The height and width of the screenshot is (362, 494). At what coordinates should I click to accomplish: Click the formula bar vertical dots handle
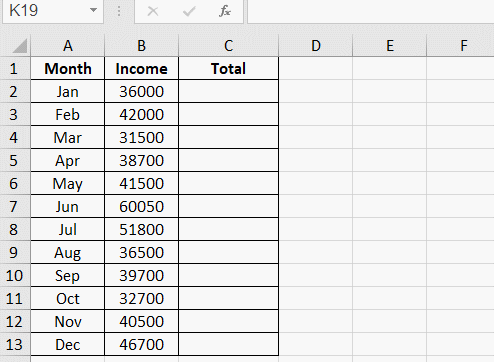pyautogui.click(x=119, y=11)
